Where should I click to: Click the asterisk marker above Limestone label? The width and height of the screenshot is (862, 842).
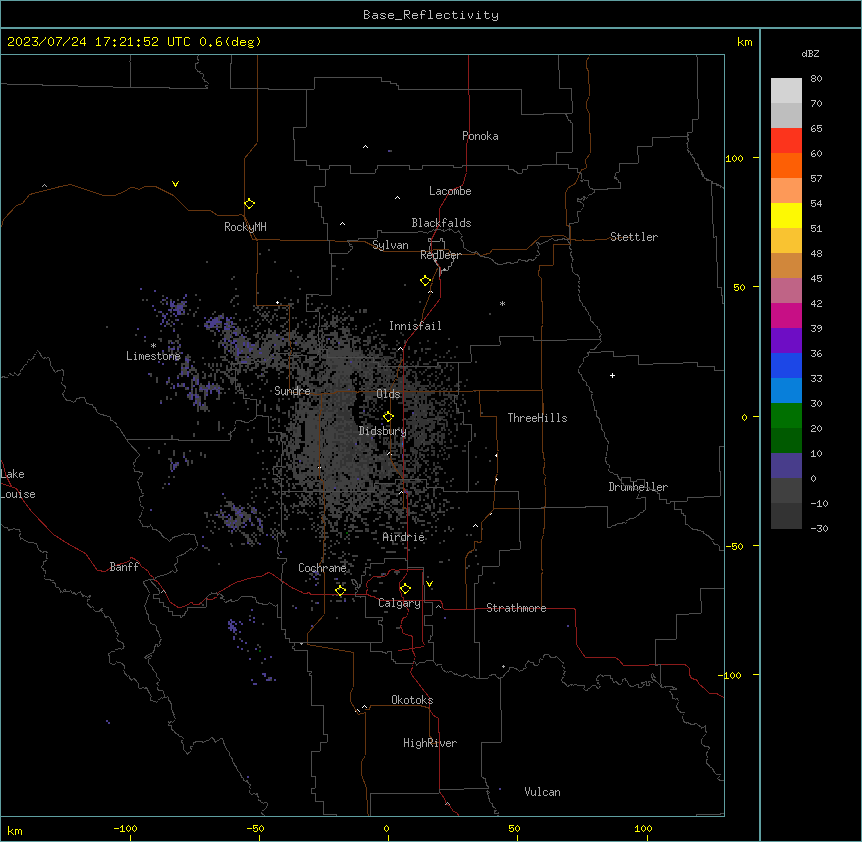click(x=153, y=346)
